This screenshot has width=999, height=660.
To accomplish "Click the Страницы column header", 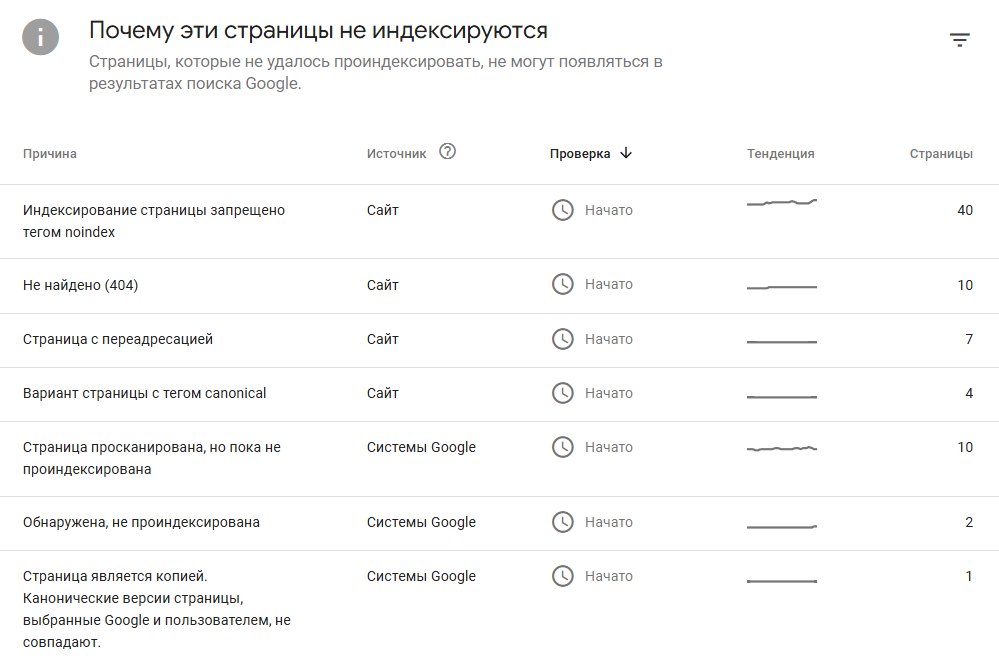I will click(x=940, y=154).
